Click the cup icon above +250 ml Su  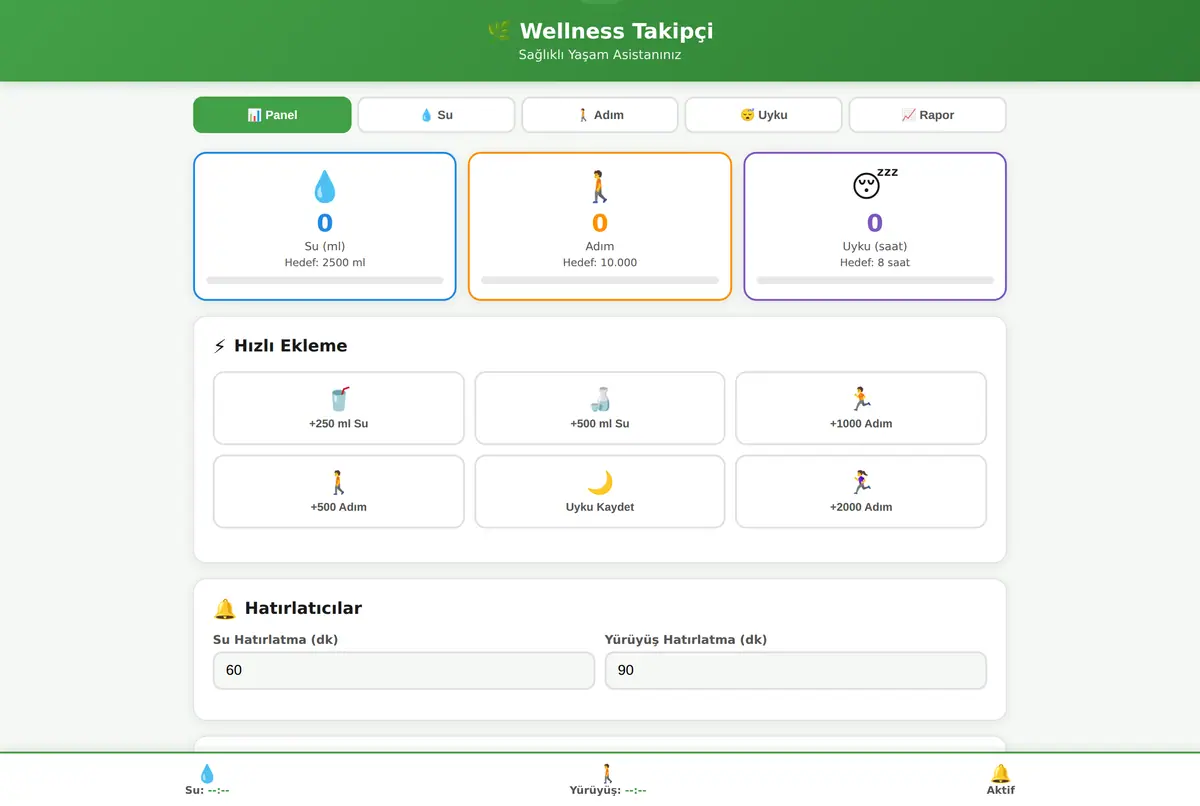[x=339, y=399]
